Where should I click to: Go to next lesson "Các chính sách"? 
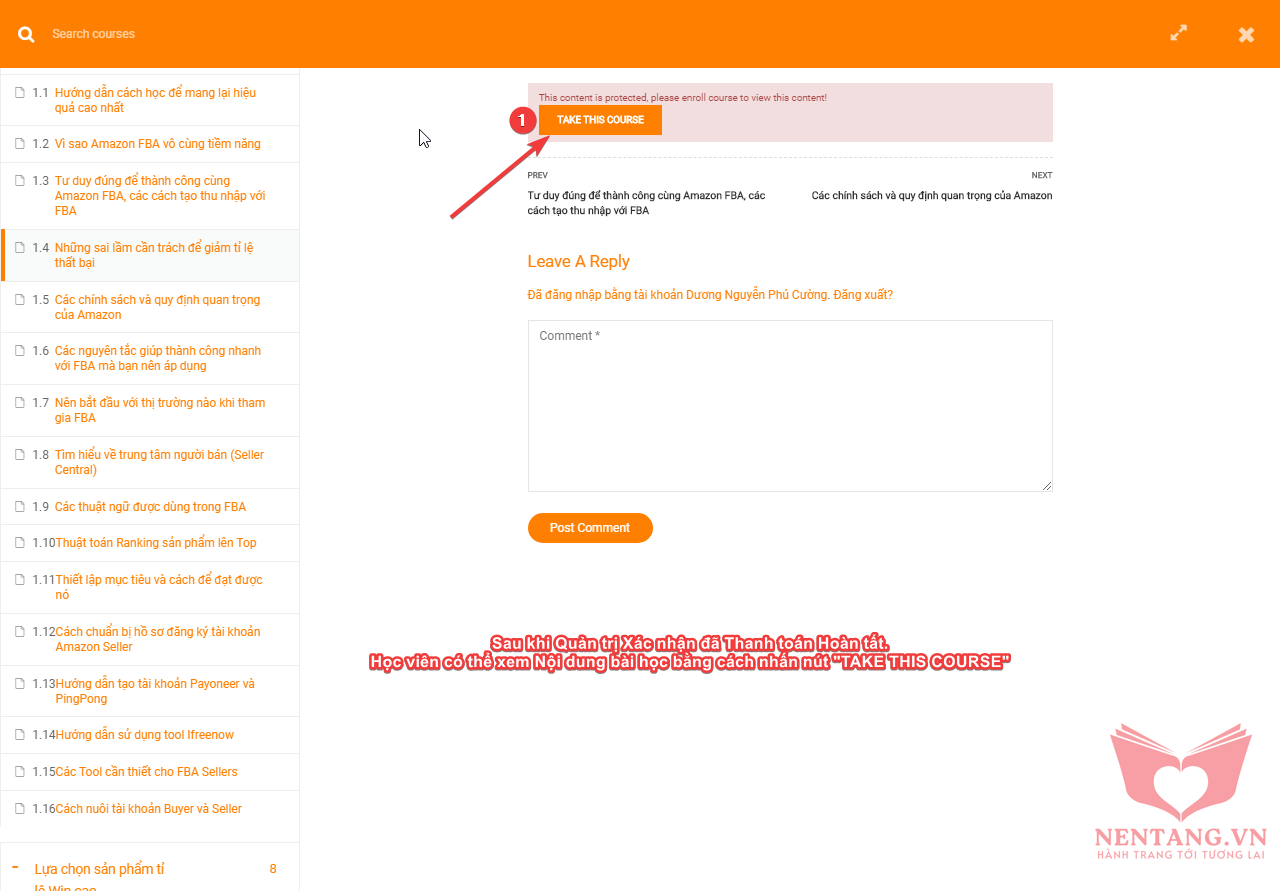(x=931, y=196)
